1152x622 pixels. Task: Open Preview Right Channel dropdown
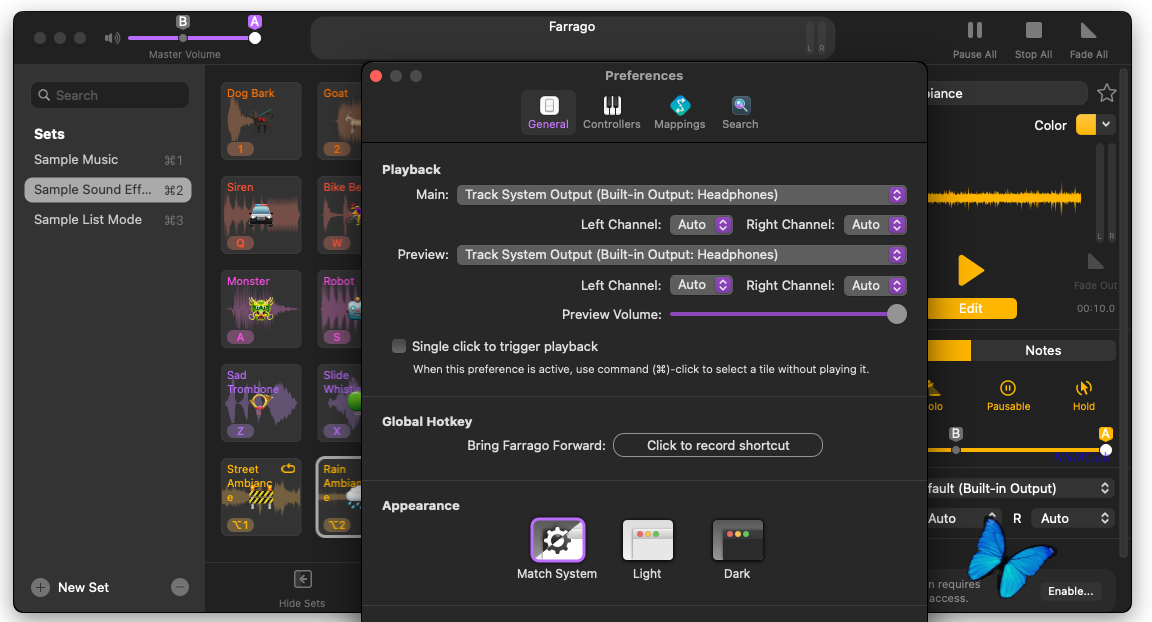click(x=875, y=285)
